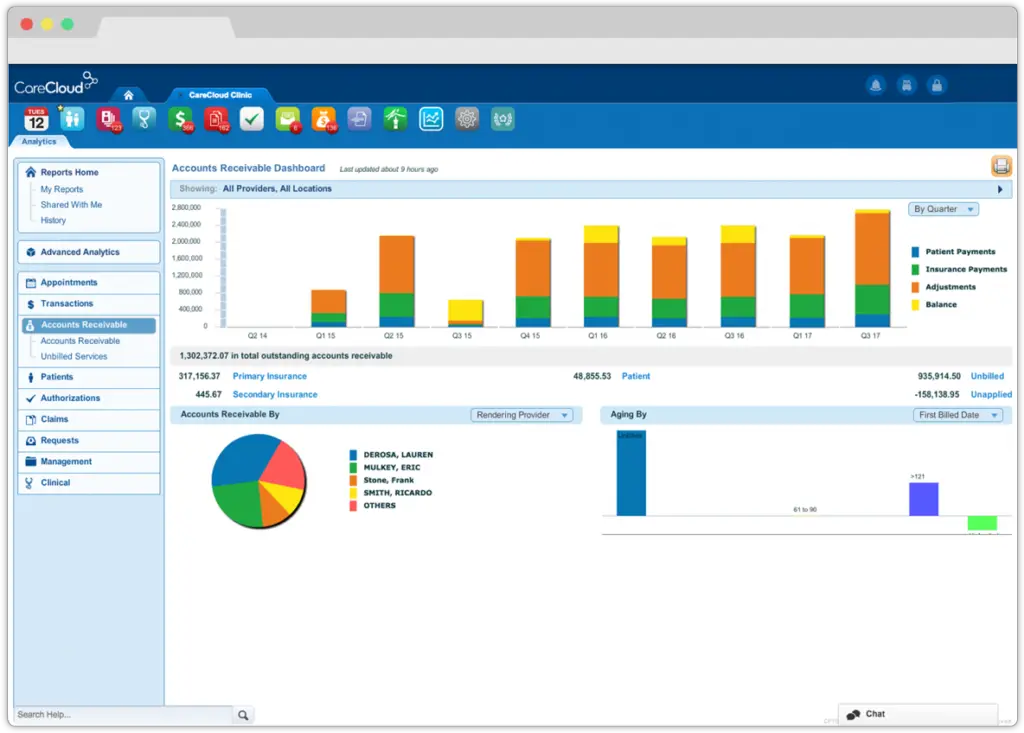The width and height of the screenshot is (1024, 733).
Task: Click the Patient Payments legend swatch
Action: [915, 252]
